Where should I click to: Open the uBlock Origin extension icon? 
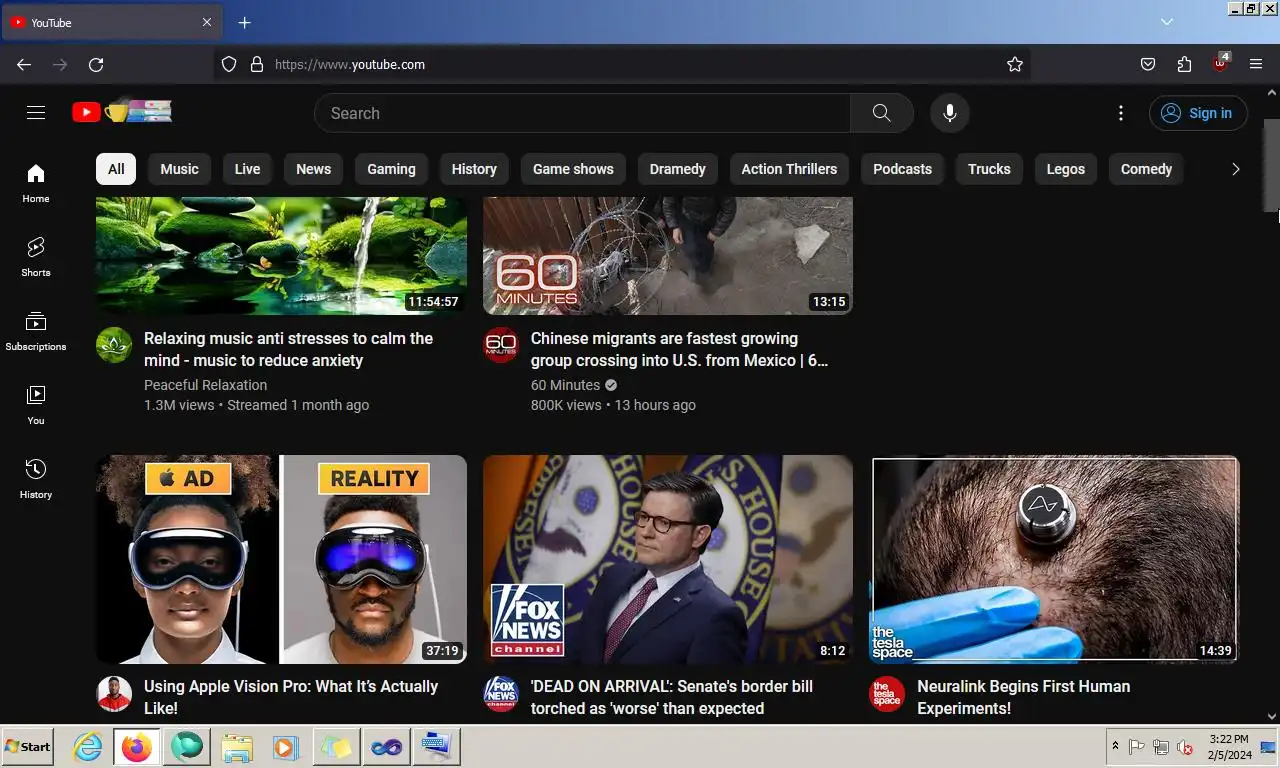1220,63
